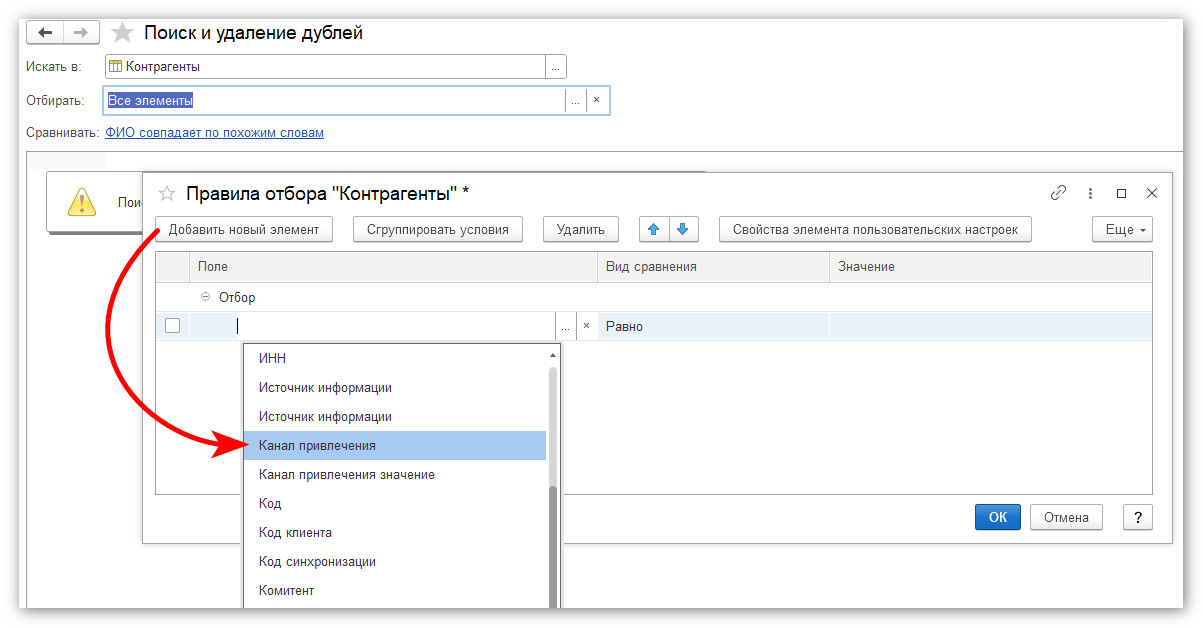Collapse the "Отбор" group

tap(205, 297)
